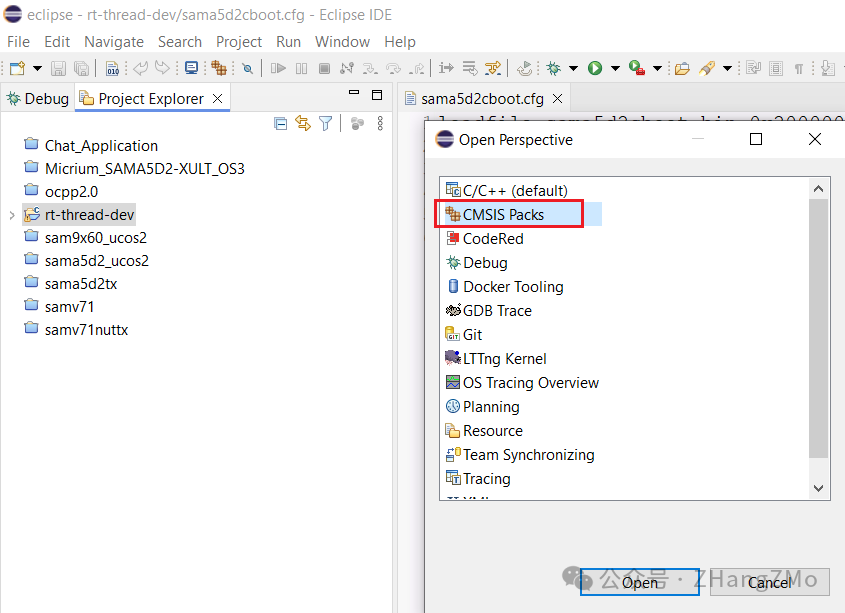Click the Search flashlight toolbar icon

707,68
